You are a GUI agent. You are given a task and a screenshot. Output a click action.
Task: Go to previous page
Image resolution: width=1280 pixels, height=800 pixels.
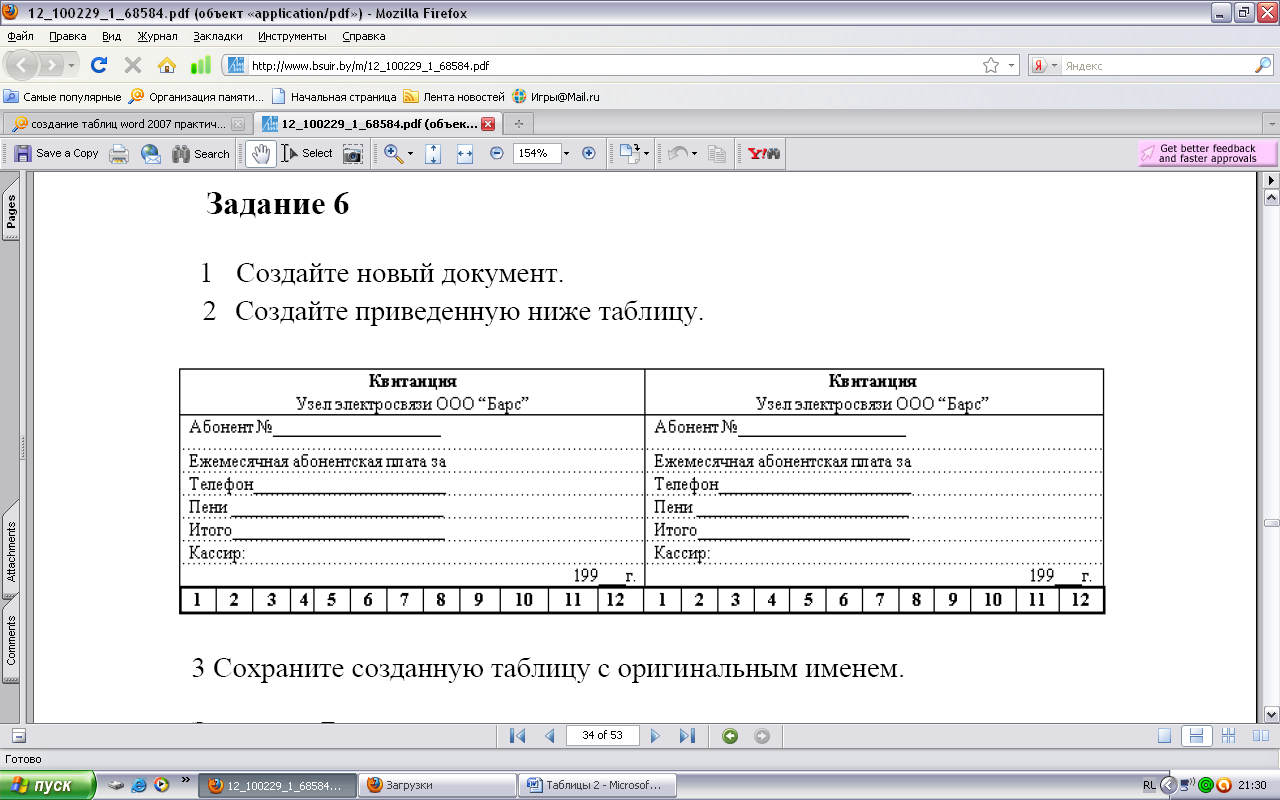coord(549,736)
